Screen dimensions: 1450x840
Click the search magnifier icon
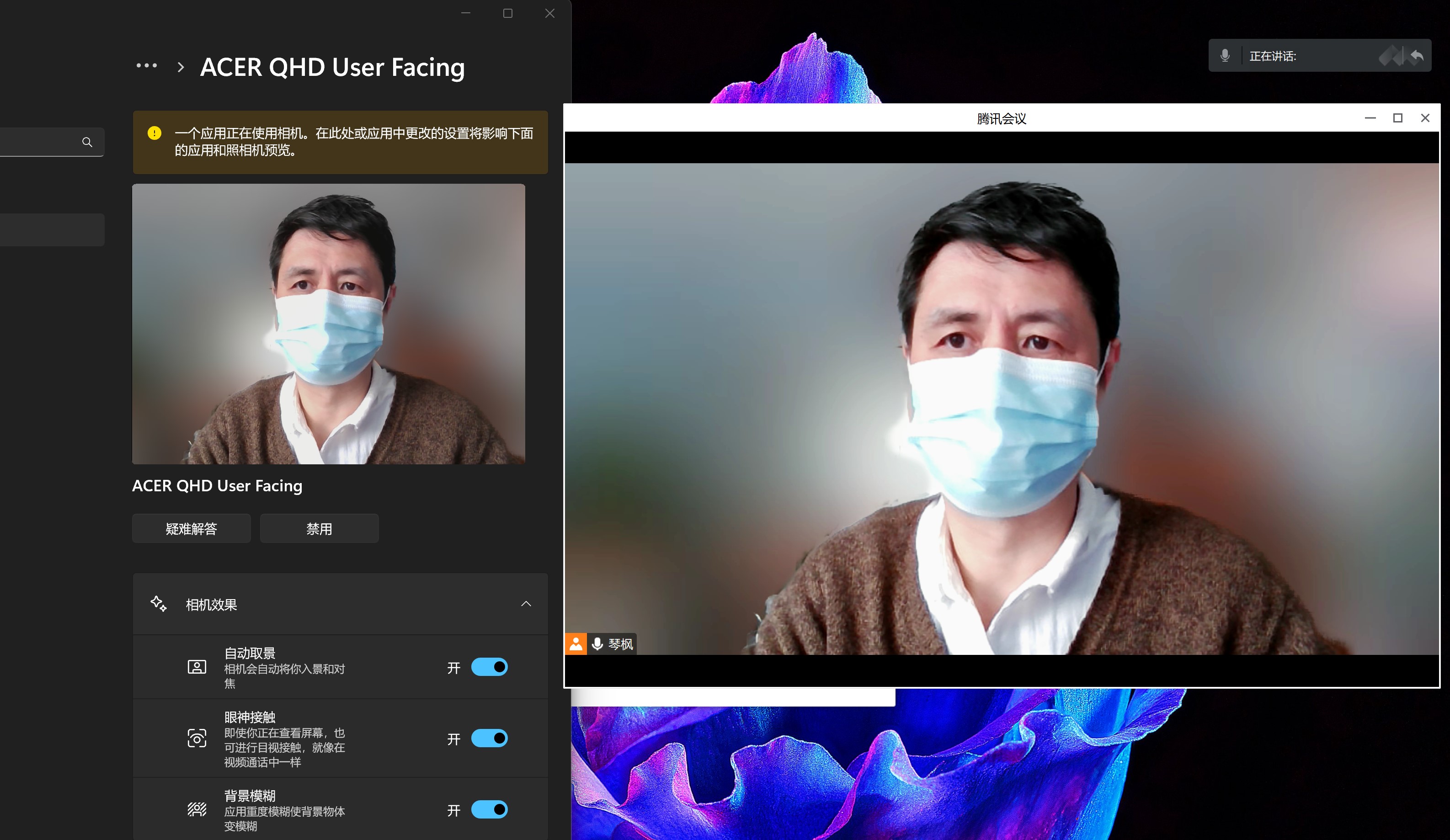(87, 142)
